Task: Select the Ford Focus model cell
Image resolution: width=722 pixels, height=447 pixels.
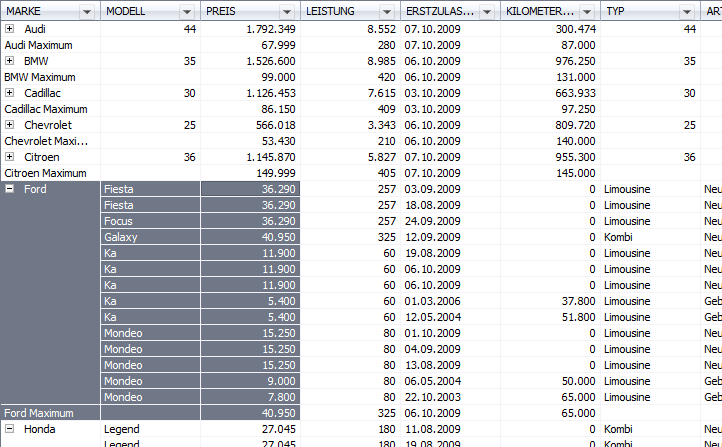Action: (150, 221)
